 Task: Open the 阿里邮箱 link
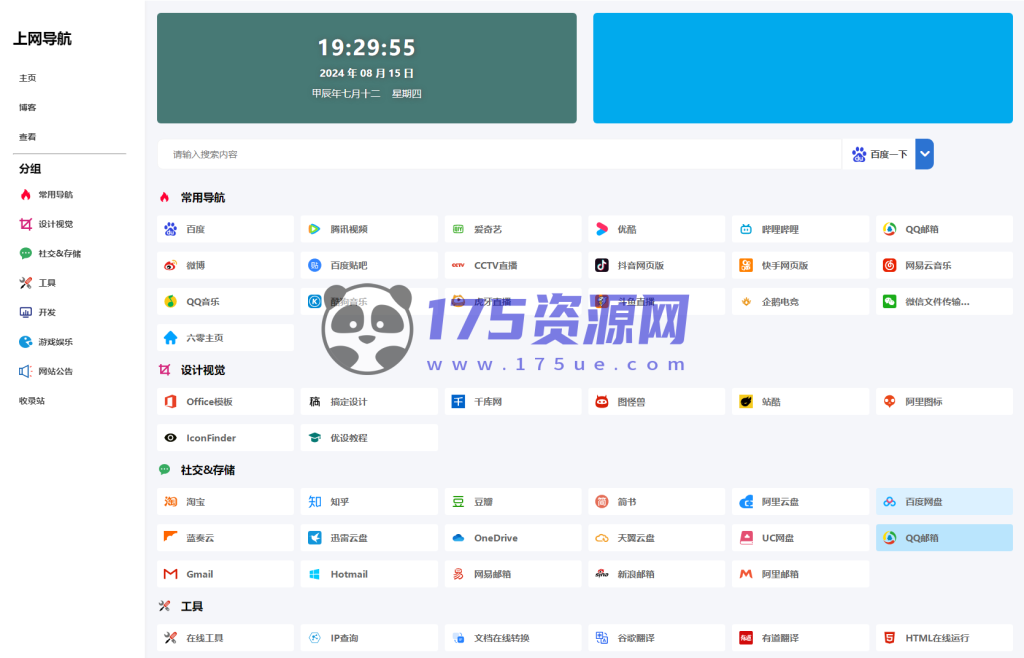pyautogui.click(x=800, y=574)
